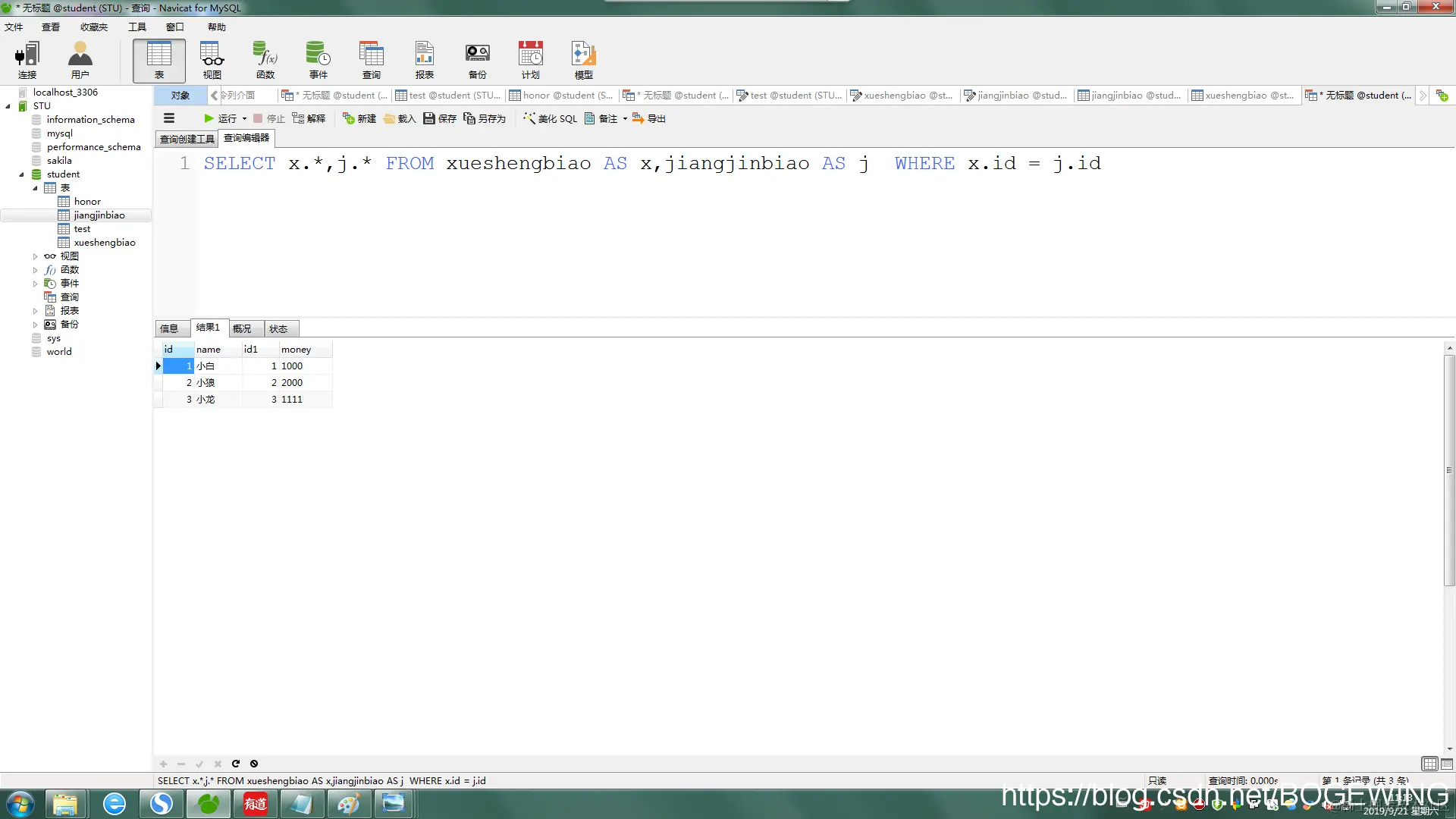Image resolution: width=1456 pixels, height=819 pixels.
Task: Click the Report (报表) toolbar icon
Action: click(425, 61)
